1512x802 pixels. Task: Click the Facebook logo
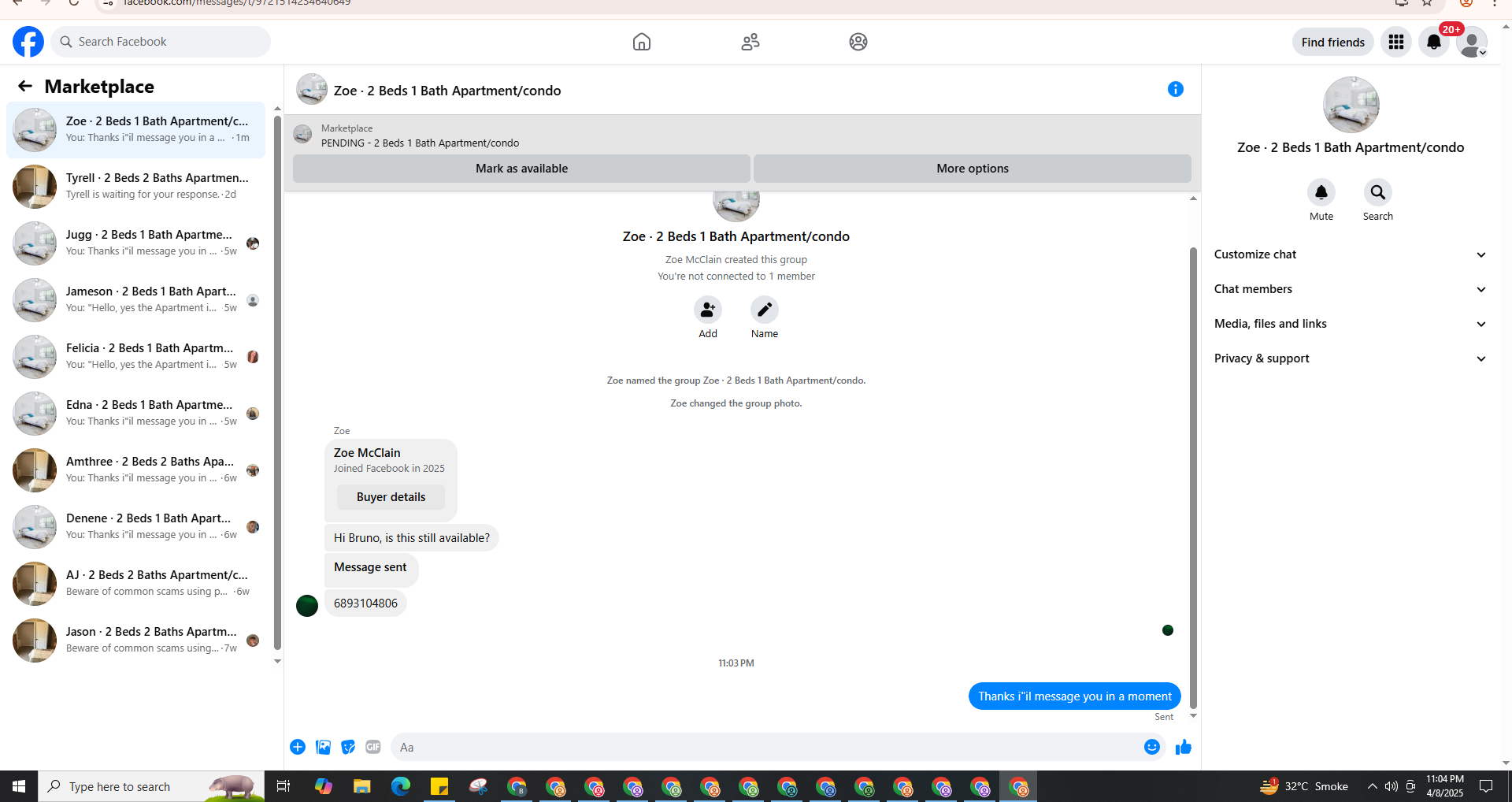pos(28,42)
